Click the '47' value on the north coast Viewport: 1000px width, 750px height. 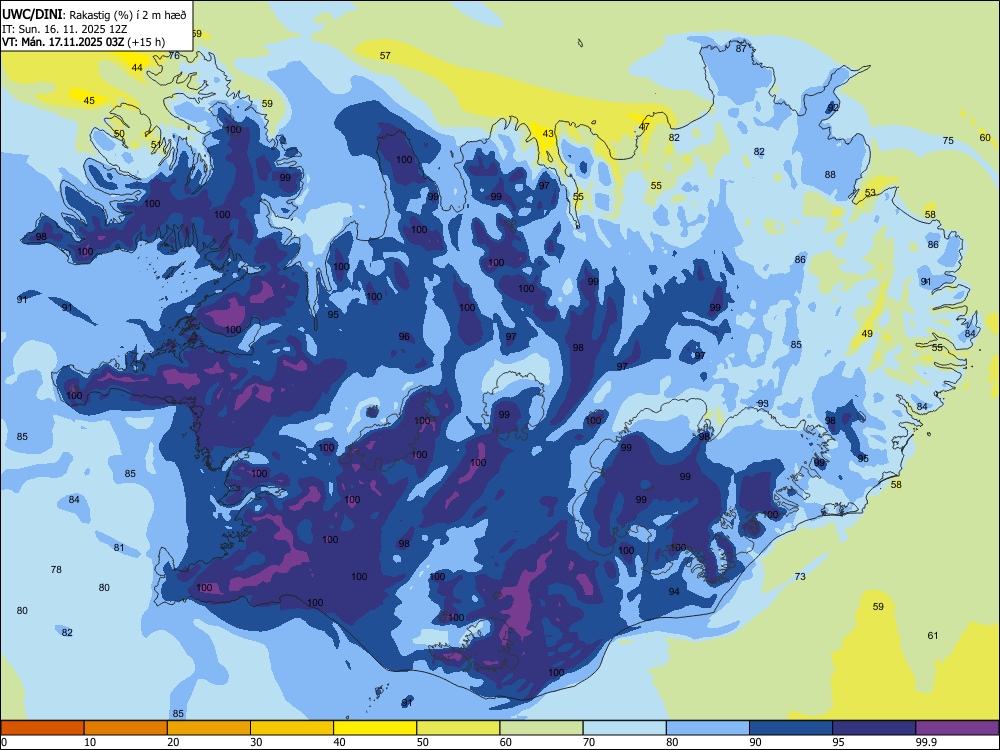[644, 126]
